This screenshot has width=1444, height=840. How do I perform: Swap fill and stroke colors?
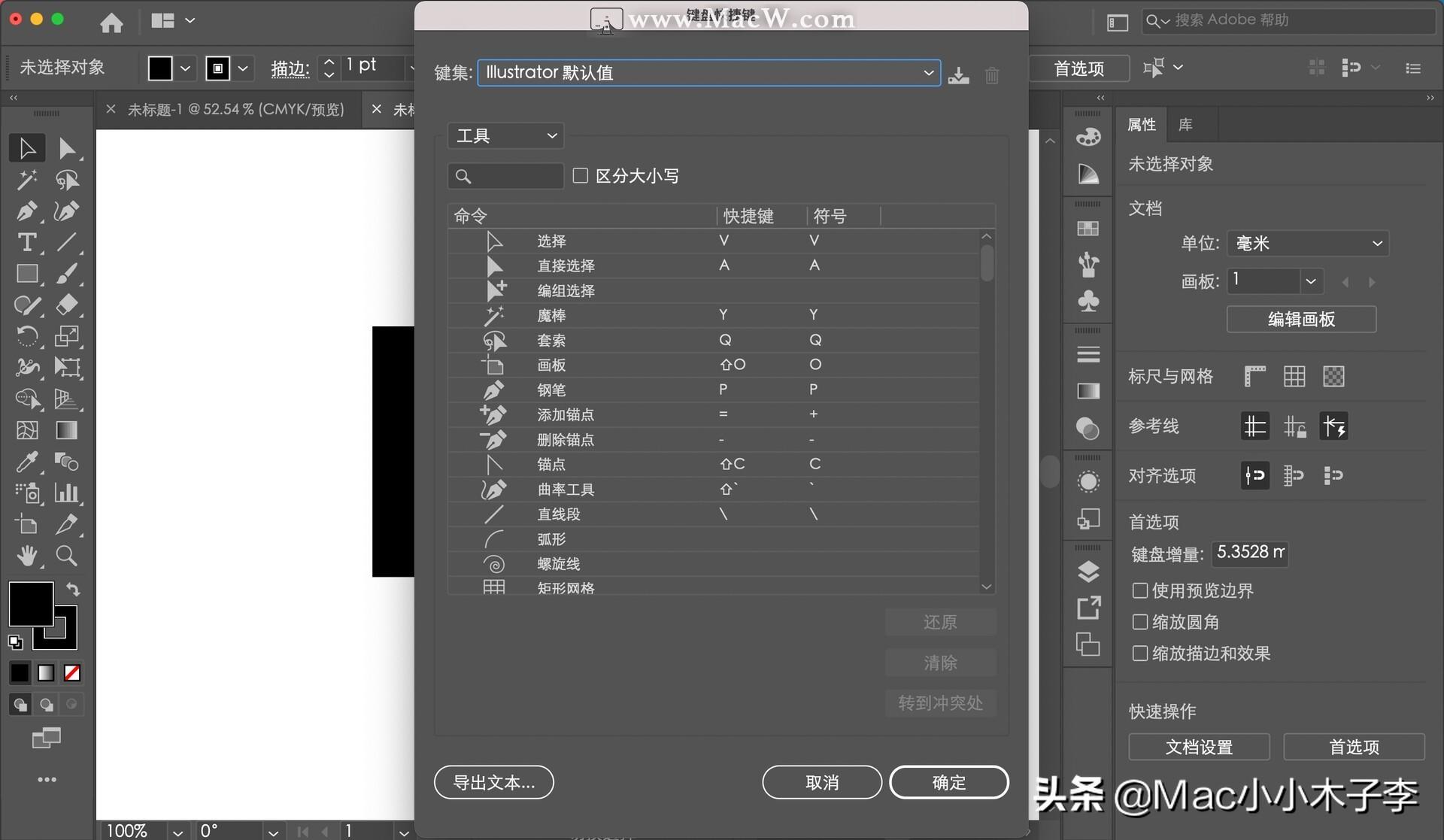click(x=73, y=590)
